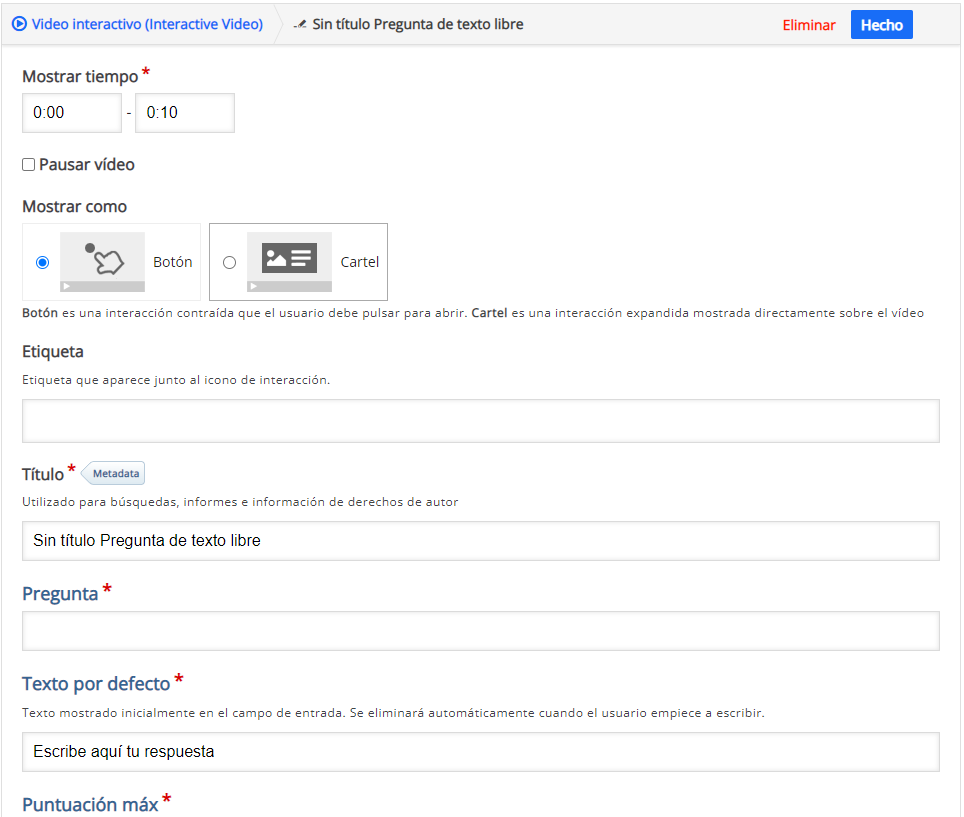The width and height of the screenshot is (964, 817).
Task: Focus the empty Etiqueta input field
Action: click(x=480, y=421)
